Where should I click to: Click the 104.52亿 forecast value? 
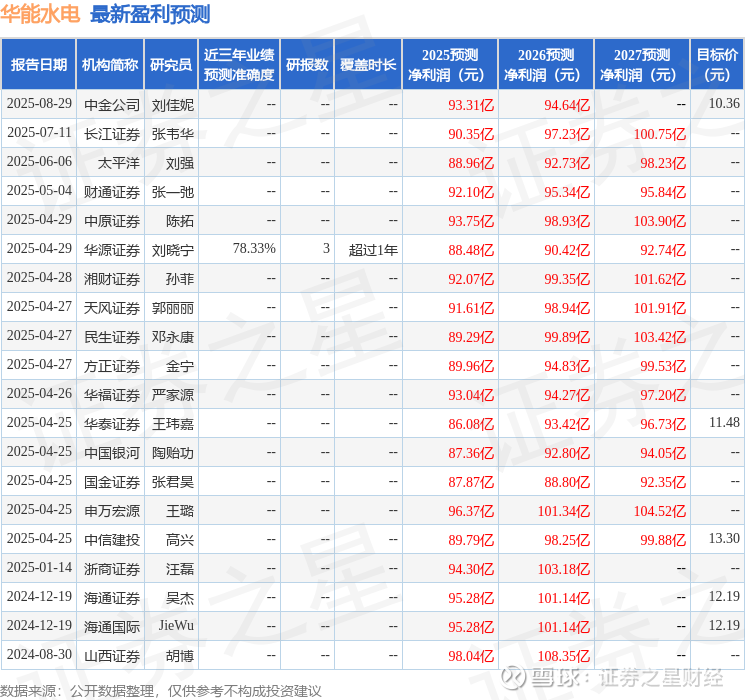coord(660,511)
